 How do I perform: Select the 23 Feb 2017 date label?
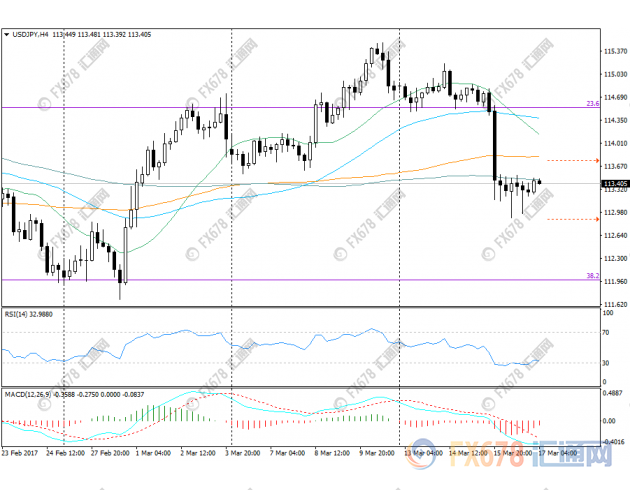click(x=22, y=452)
